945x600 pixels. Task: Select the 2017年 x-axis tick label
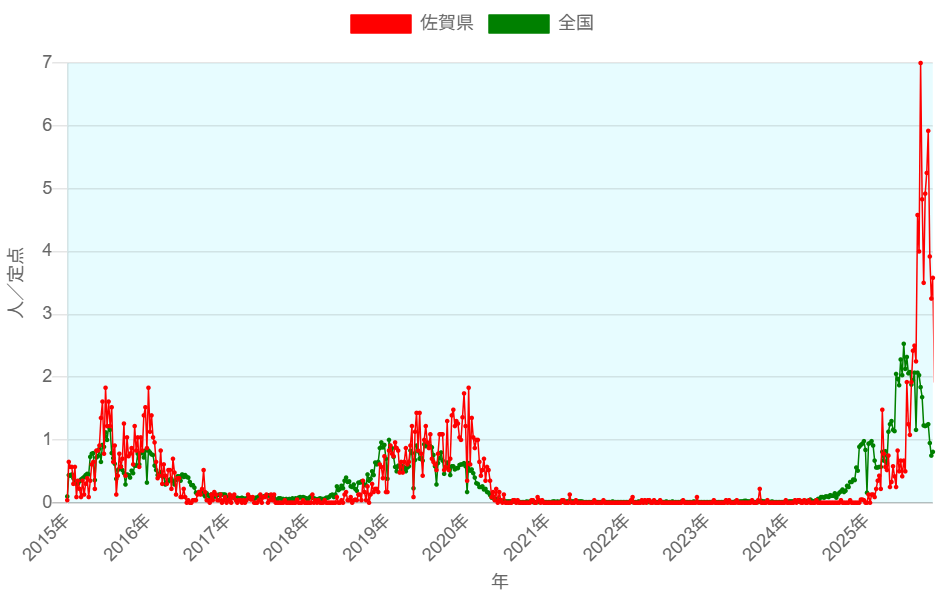(x=207, y=537)
